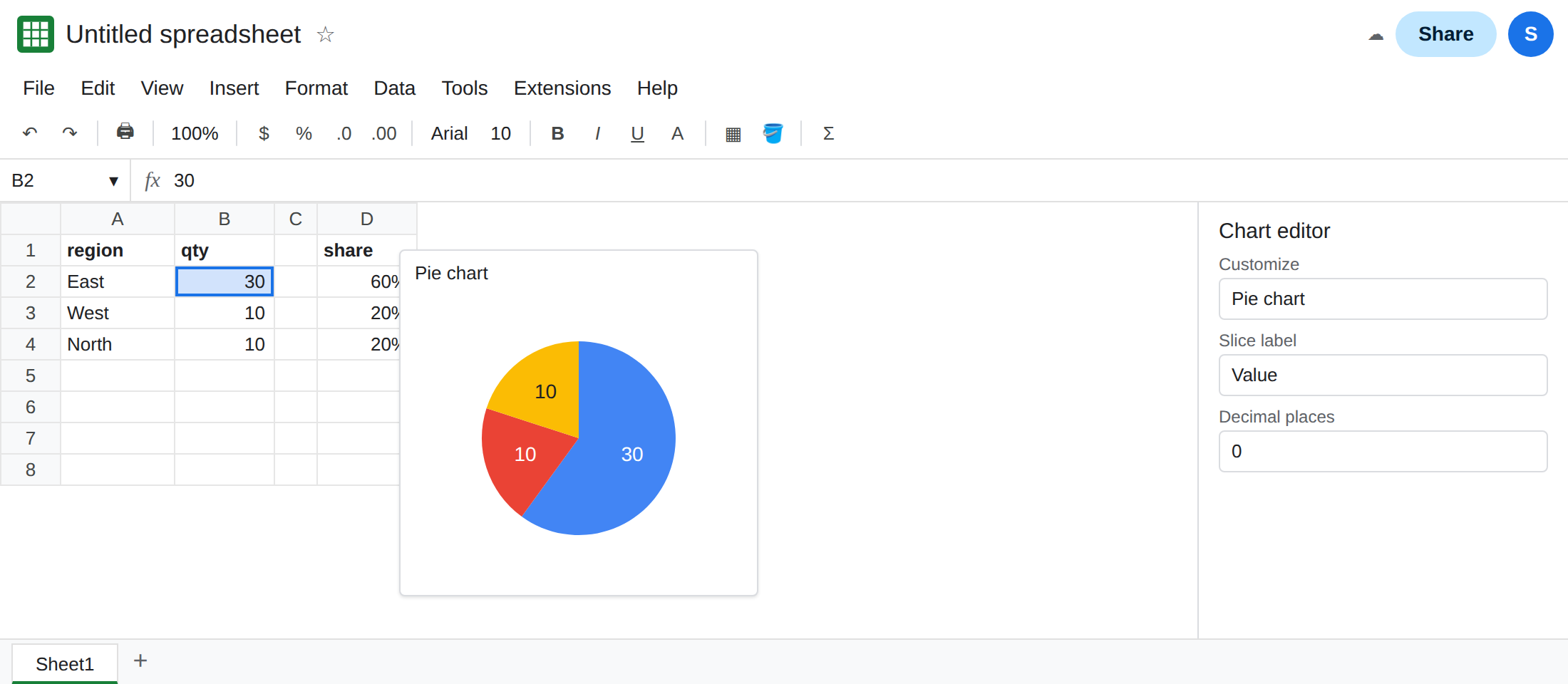1568x684 pixels.
Task: Print the spreadsheet using printer icon
Action: tap(125, 132)
